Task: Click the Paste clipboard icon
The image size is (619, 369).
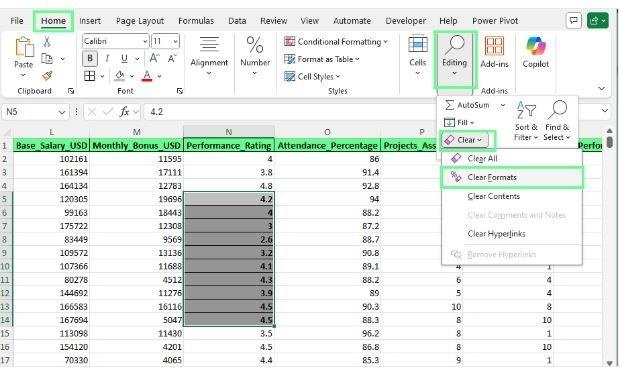Action: [x=24, y=47]
